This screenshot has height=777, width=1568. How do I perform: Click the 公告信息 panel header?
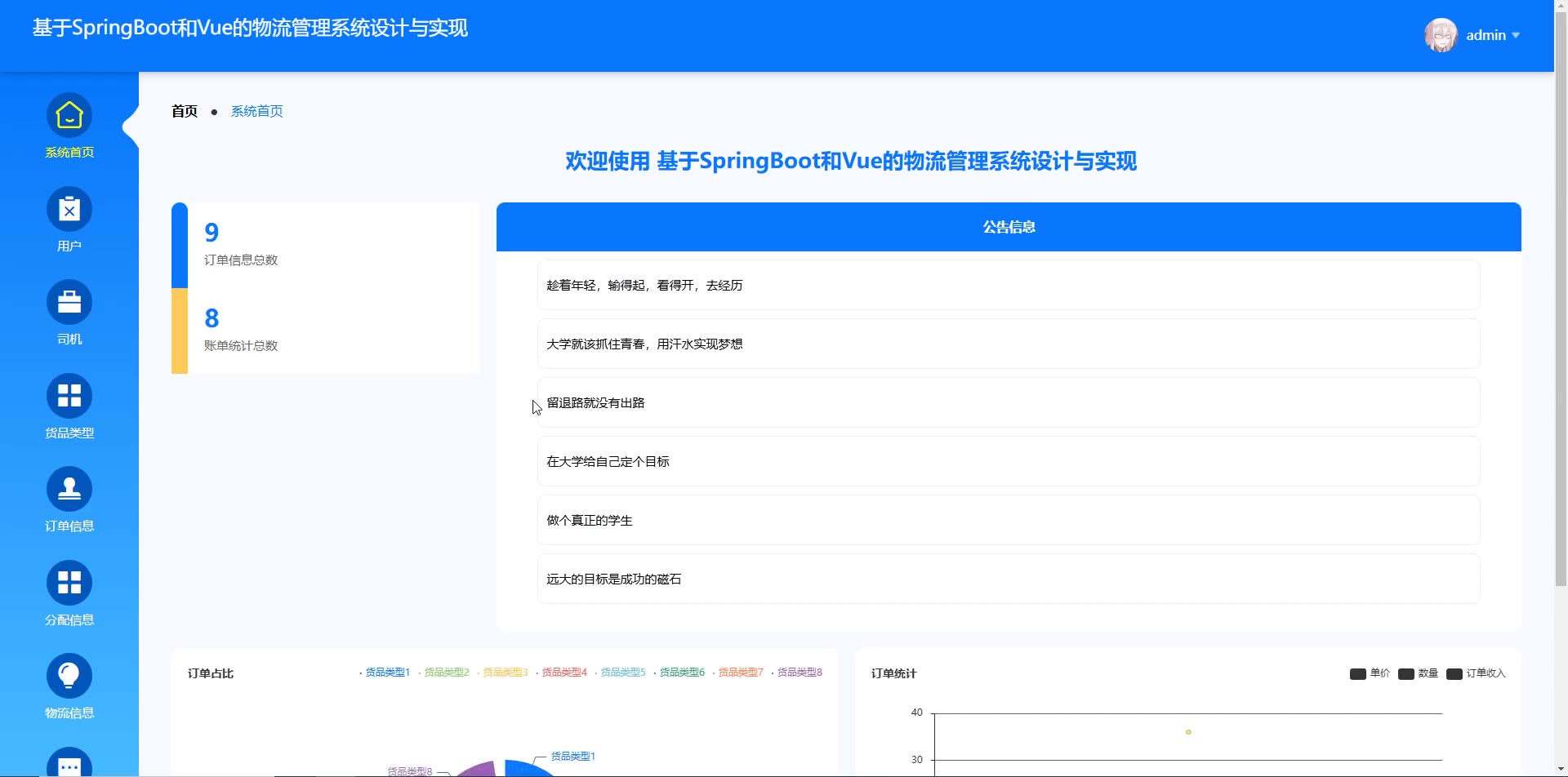pyautogui.click(x=1008, y=227)
